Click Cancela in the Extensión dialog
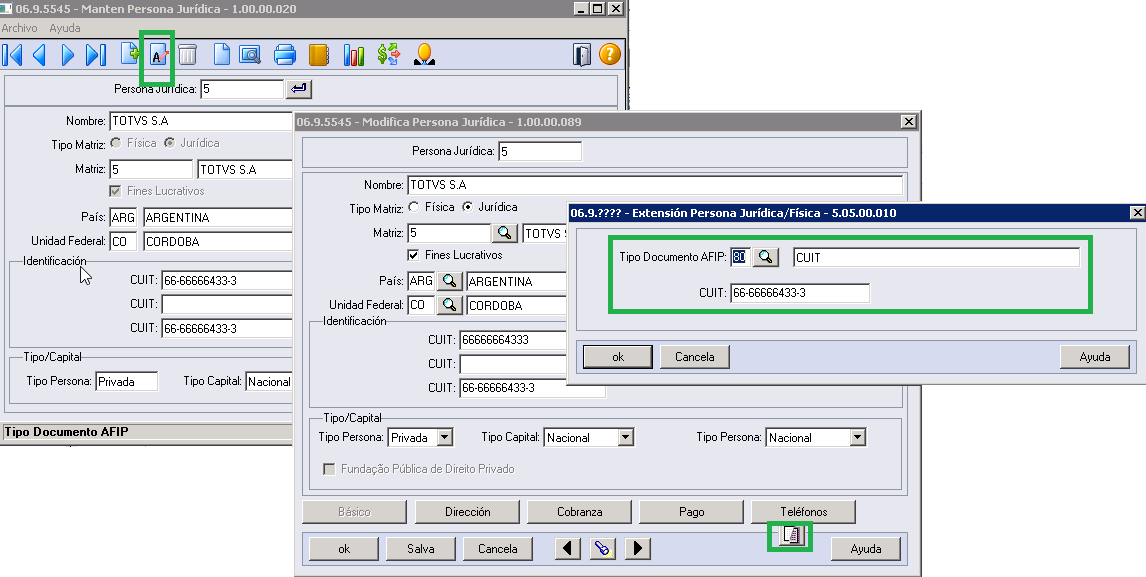1146x577 pixels. (695, 357)
